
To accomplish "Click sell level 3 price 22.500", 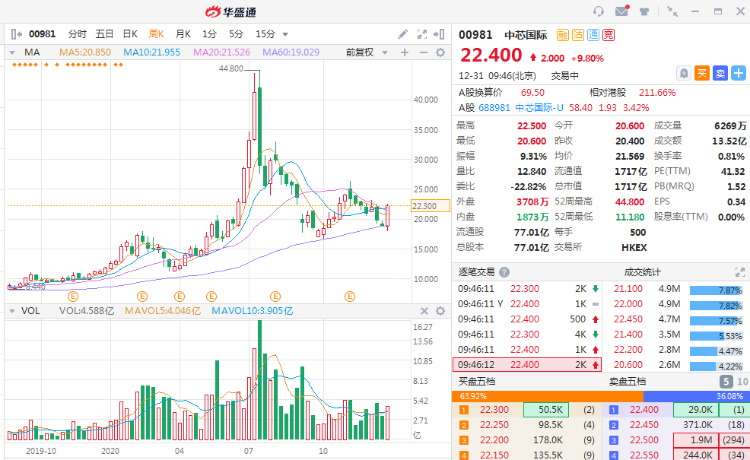I will [x=644, y=440].
